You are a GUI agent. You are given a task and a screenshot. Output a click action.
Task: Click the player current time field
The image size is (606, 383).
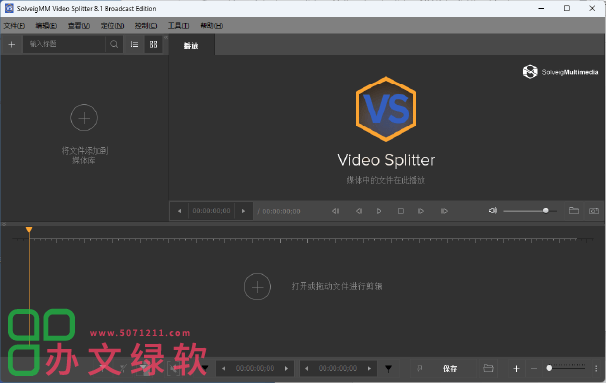pyautogui.click(x=211, y=211)
